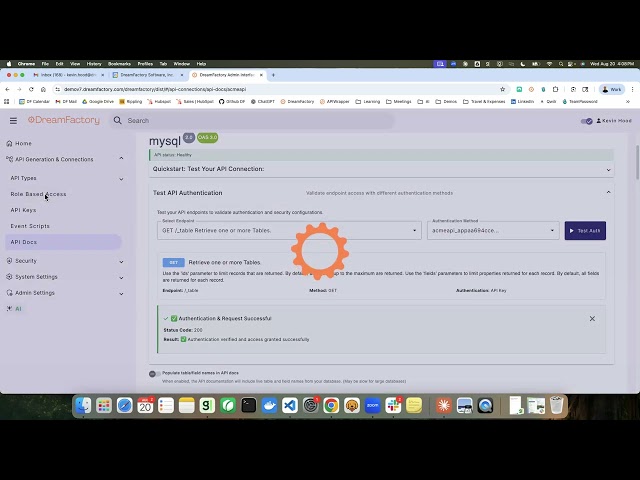The width and height of the screenshot is (640, 480).
Task: Enable Populate table/field names in API docs
Action: 155,373
